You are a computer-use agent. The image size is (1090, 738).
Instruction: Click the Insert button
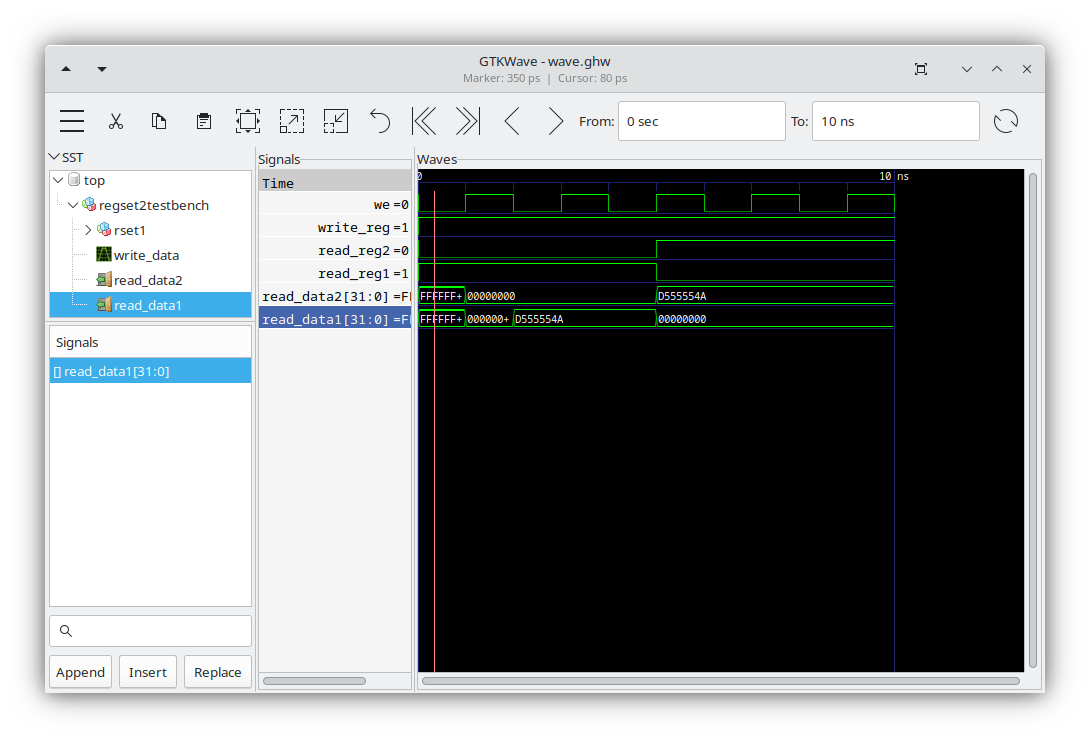tap(147, 671)
